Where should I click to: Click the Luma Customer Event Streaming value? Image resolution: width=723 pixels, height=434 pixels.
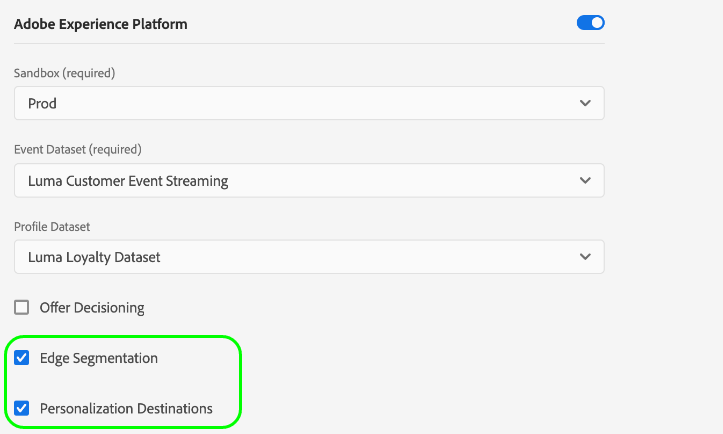point(128,181)
